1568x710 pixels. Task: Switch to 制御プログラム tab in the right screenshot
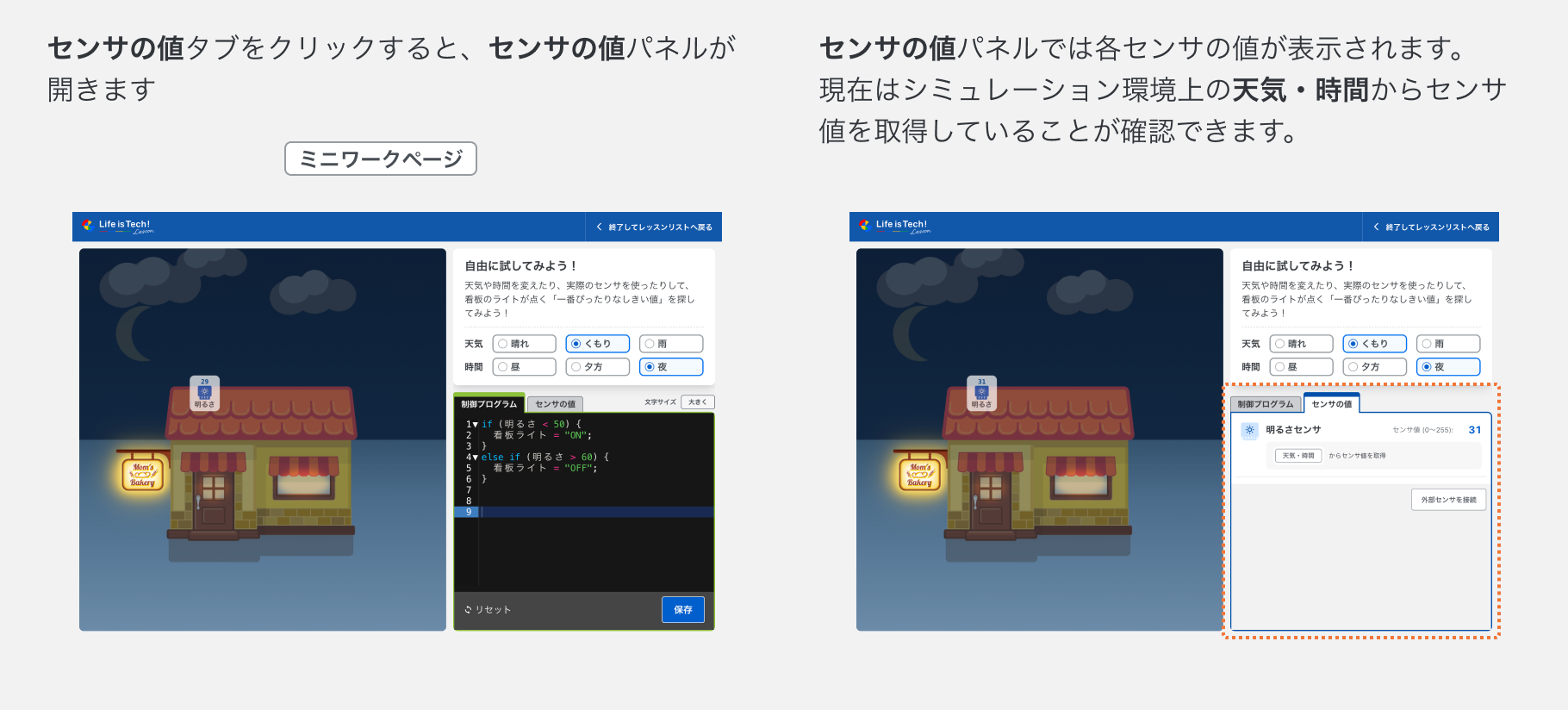[x=1265, y=404]
